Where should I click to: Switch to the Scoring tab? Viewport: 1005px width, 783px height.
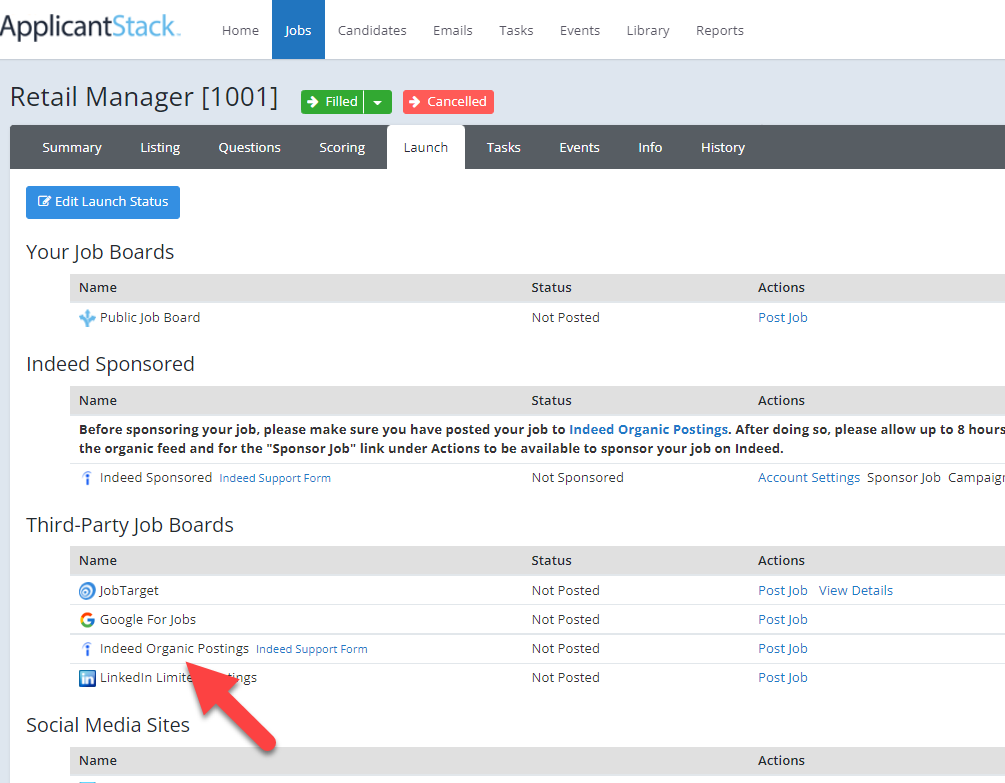[x=342, y=148]
